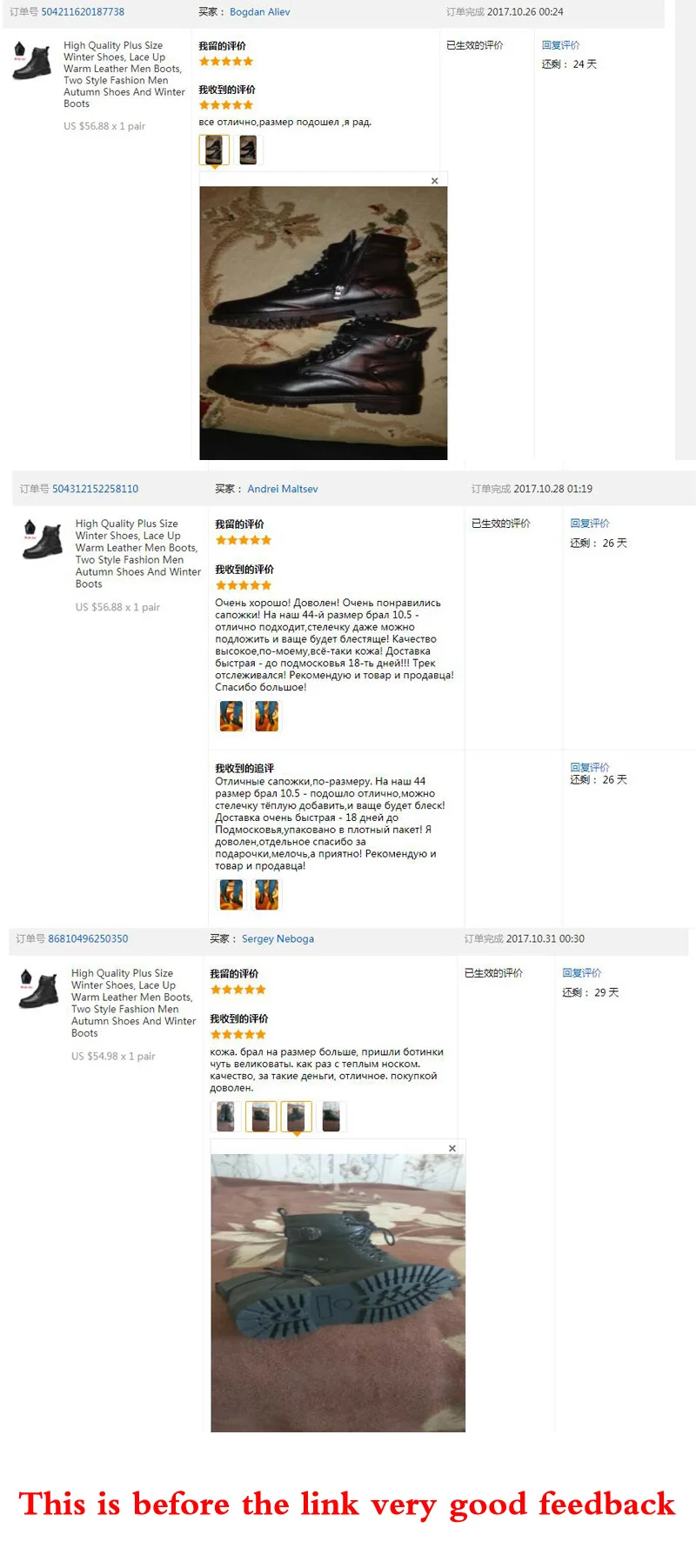View buyer profile Bogdan Aliev
This screenshot has width=696, height=1568.
pos(260,12)
